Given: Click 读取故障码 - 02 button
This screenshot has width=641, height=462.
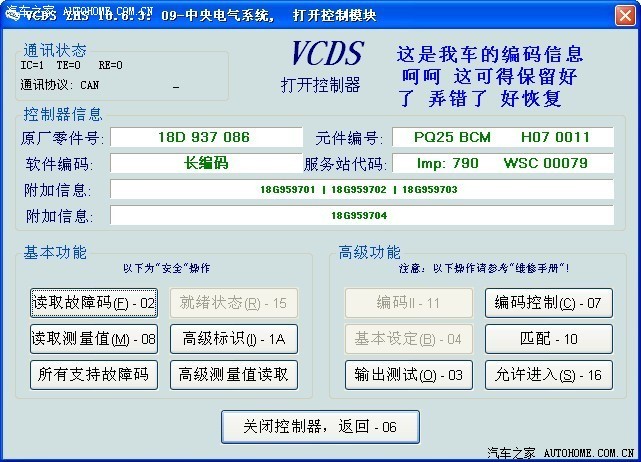Looking at the screenshot, I should (x=94, y=303).
